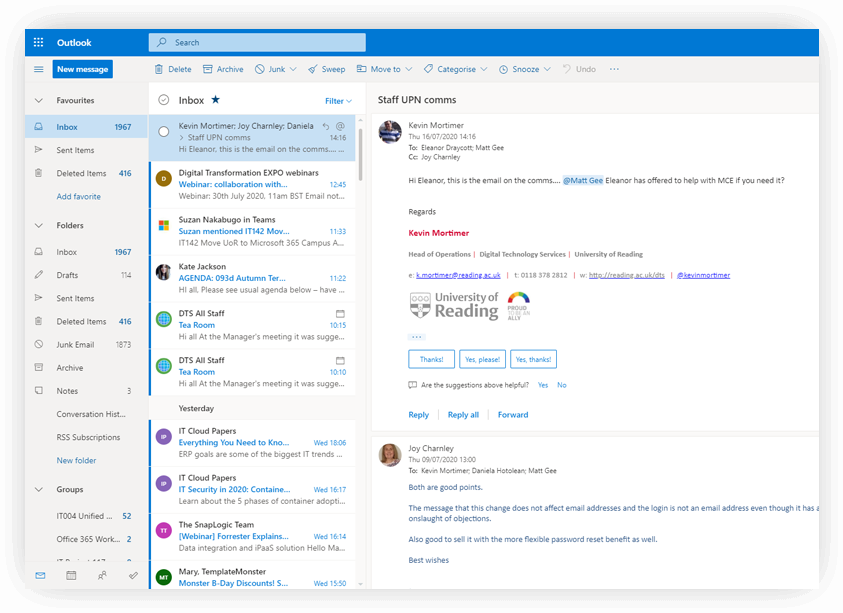Open the more actions ellipsis in toolbar

pyautogui.click(x=614, y=69)
